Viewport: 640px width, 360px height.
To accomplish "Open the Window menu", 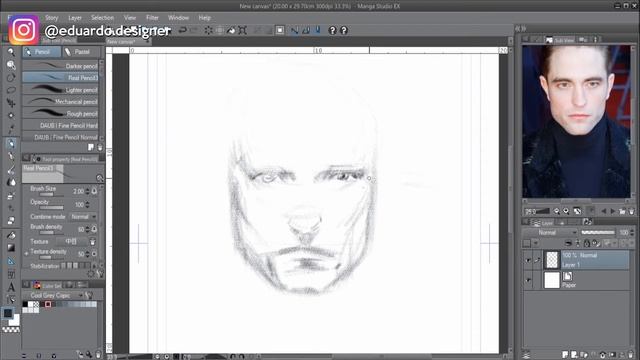I will click(178, 18).
